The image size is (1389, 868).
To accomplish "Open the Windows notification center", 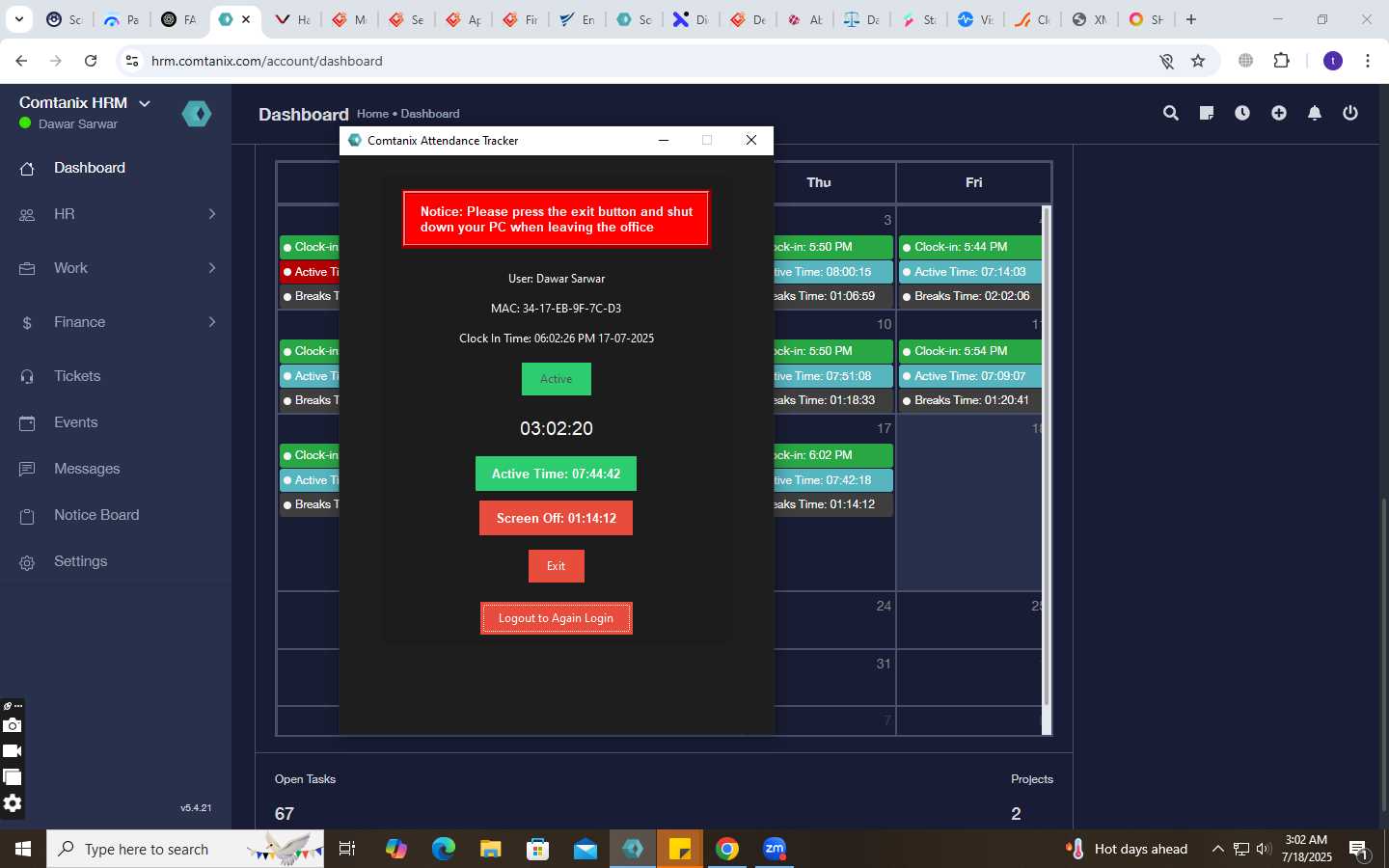I will tap(1360, 849).
